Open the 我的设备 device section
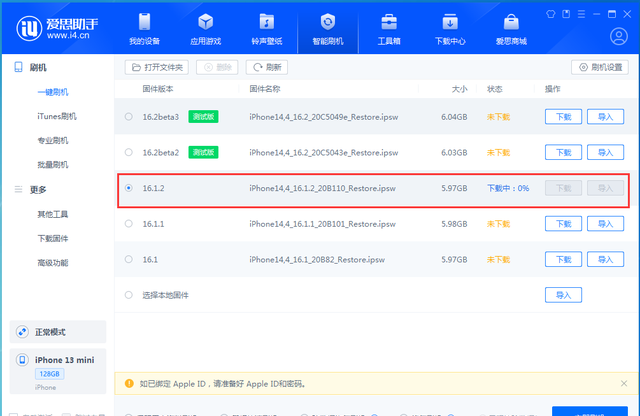Viewport: 640px width, 416px height. pos(144,29)
